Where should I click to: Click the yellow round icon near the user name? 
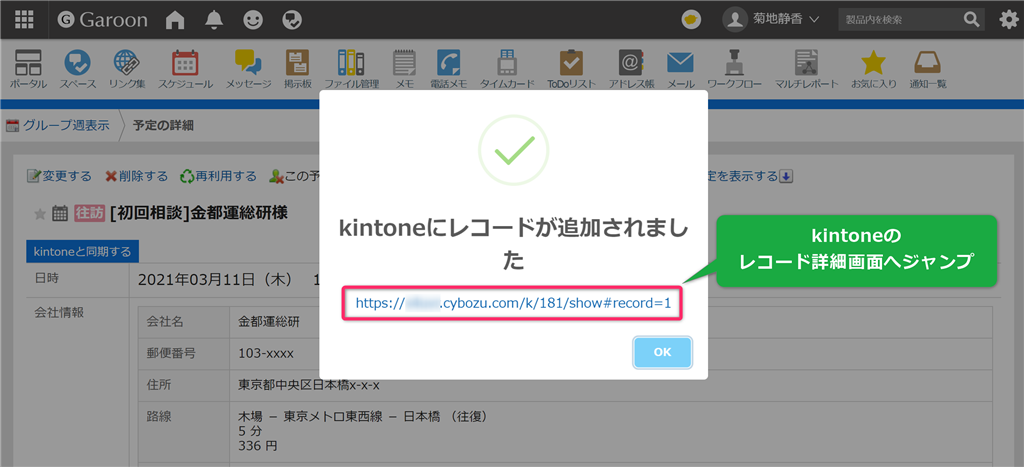point(691,20)
